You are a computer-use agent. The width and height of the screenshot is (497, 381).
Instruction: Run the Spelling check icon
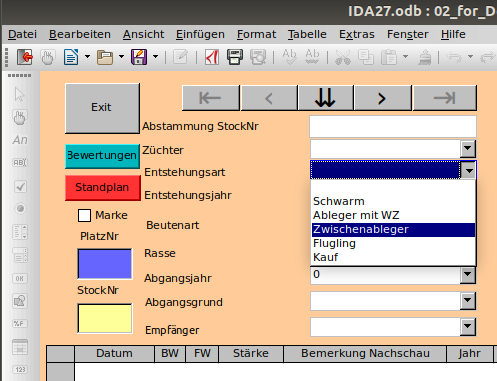click(289, 57)
